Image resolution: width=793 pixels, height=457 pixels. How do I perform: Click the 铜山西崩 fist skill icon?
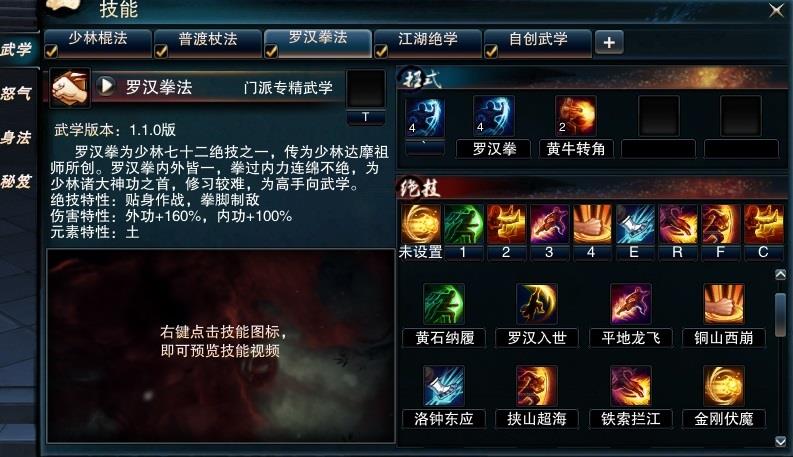click(x=724, y=304)
